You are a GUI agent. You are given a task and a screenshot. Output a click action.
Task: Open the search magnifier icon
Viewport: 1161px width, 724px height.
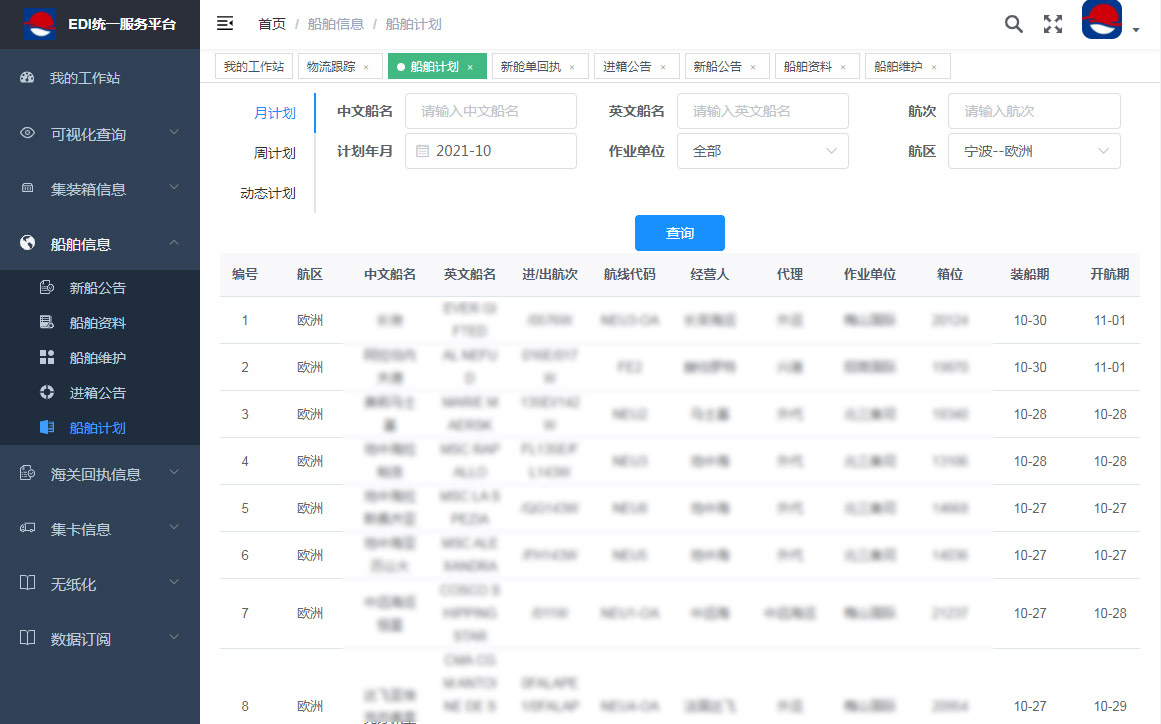1013,24
